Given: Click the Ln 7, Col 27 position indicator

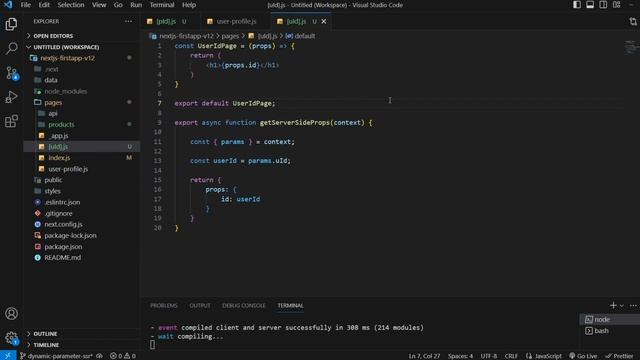Looking at the screenshot, I should pyautogui.click(x=424, y=356).
